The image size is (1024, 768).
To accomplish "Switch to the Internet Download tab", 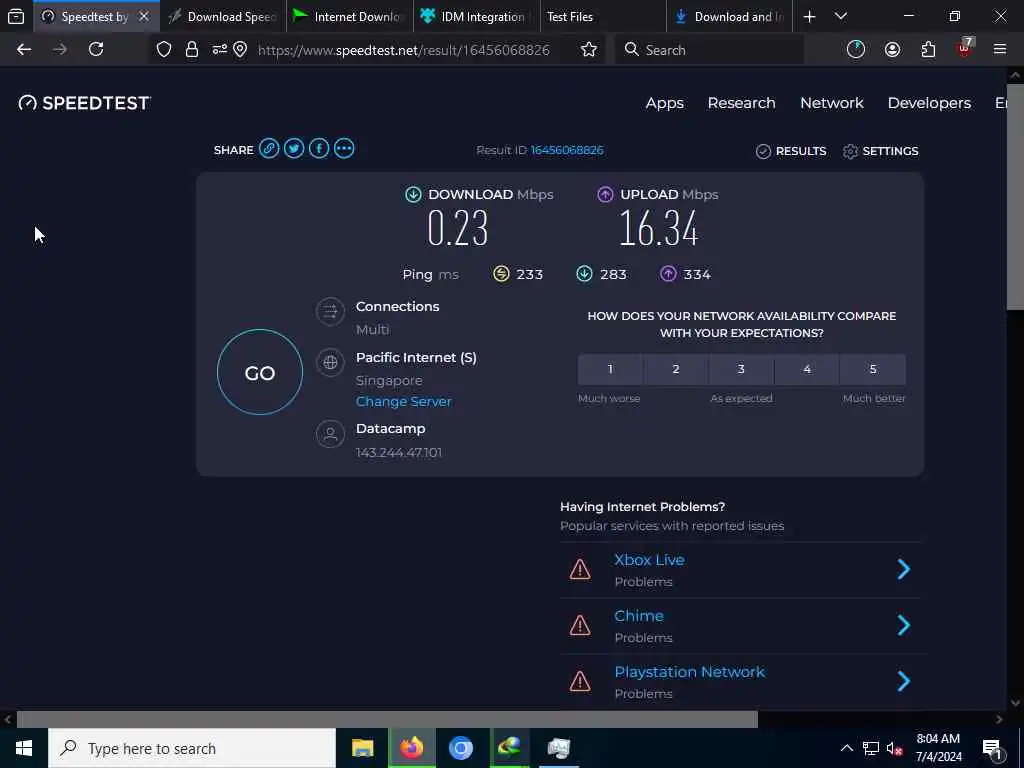I will point(350,17).
